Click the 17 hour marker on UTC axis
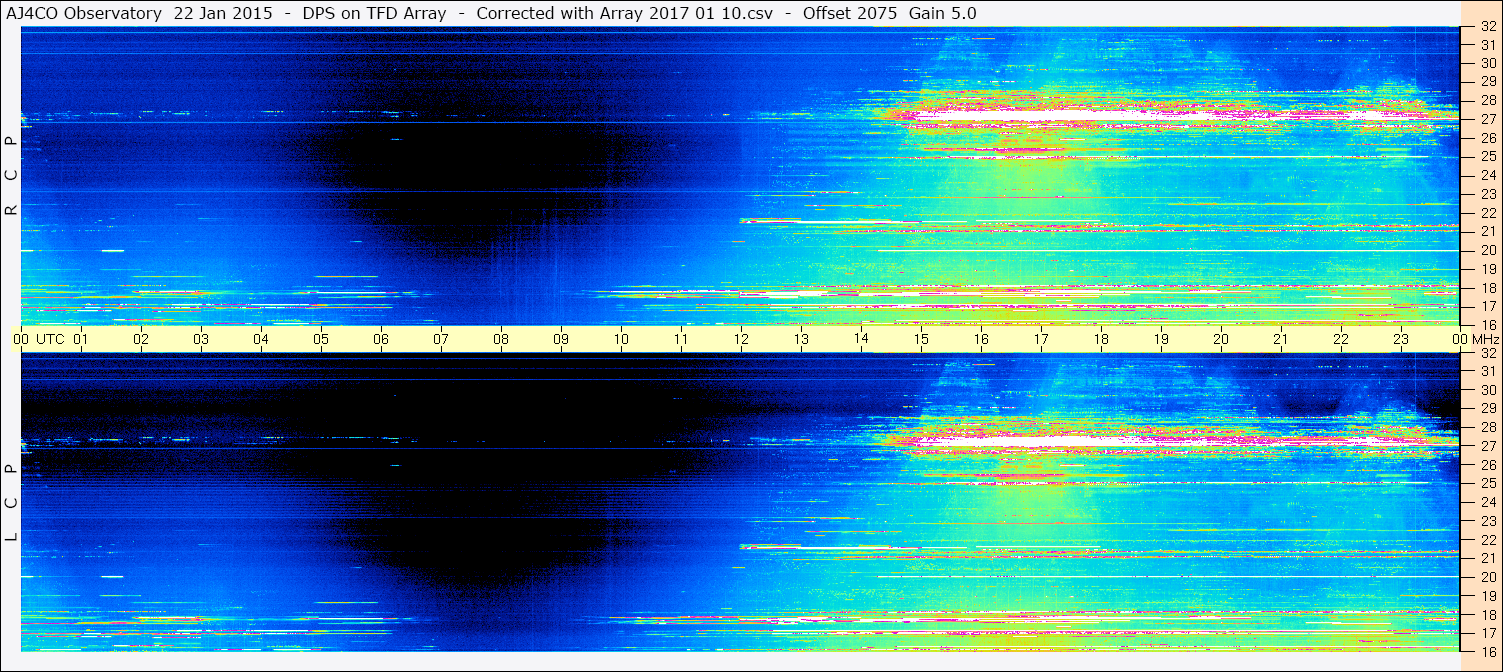 click(1041, 339)
